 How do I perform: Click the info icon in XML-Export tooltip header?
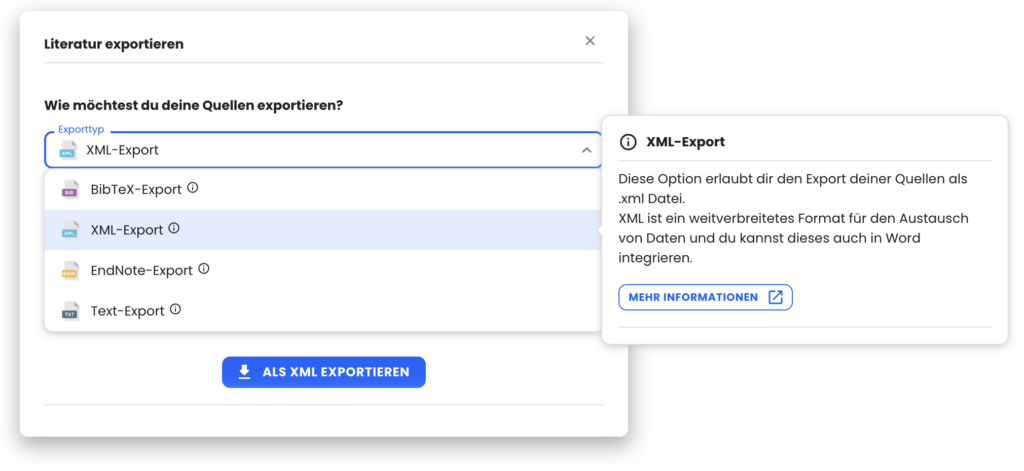(628, 142)
